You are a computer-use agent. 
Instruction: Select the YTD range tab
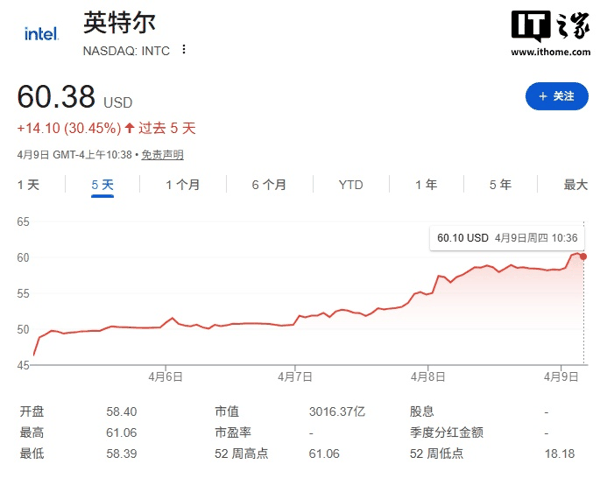351,185
